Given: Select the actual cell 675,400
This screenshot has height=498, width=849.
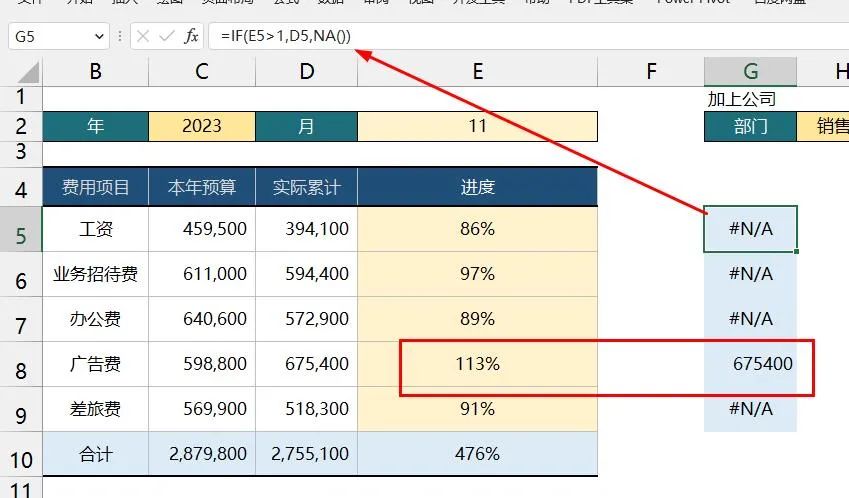Looking at the screenshot, I should pos(306,364).
